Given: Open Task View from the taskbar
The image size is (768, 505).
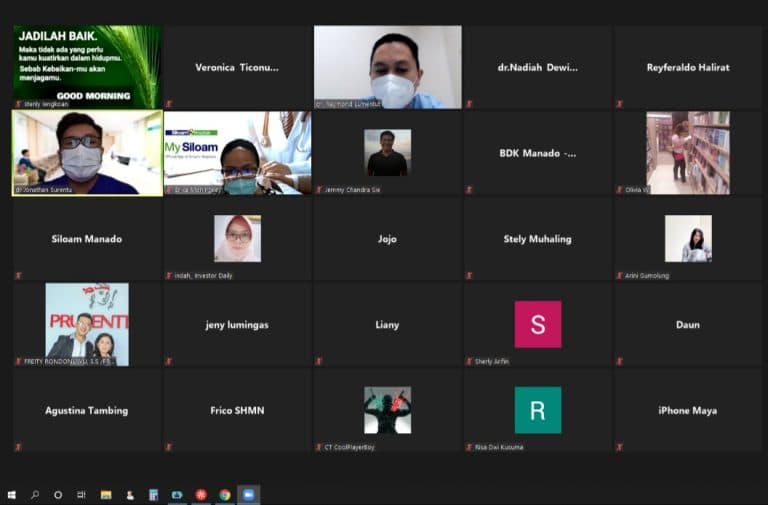Looking at the screenshot, I should click(81, 495).
